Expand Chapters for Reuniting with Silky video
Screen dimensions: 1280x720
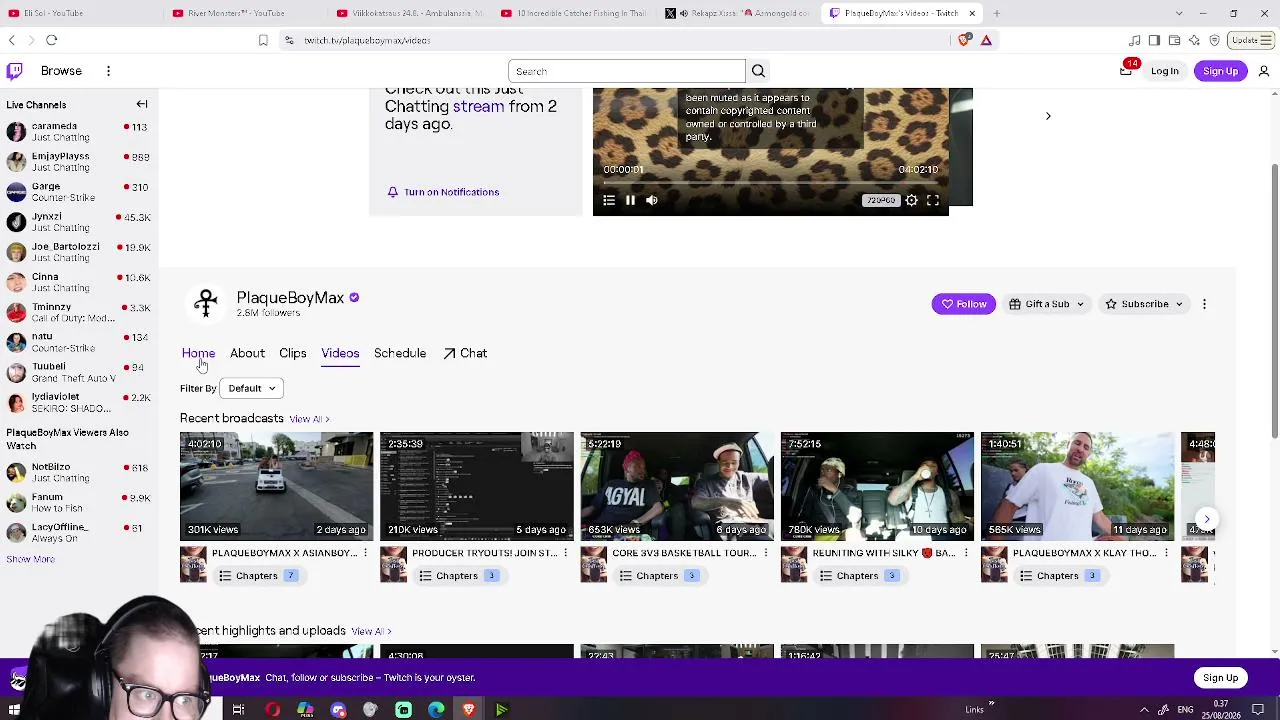coord(859,576)
